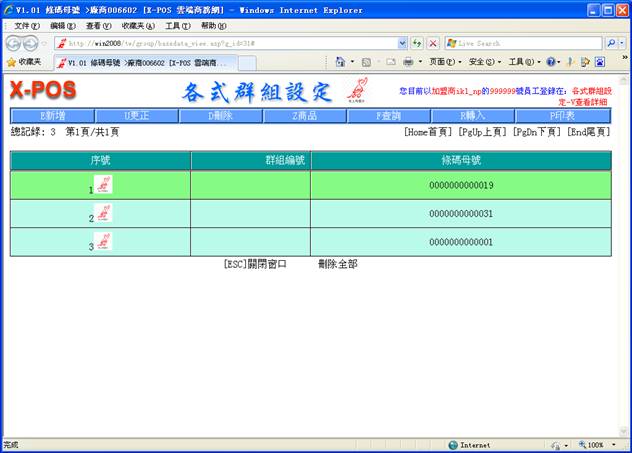Open the 文件(F) menu
The height and width of the screenshot is (453, 632).
coord(27,25)
